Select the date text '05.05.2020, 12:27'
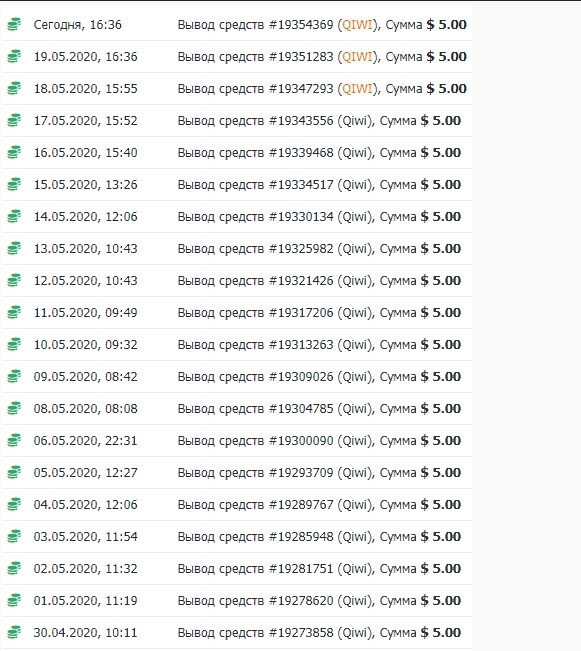Image resolution: width=581 pixels, height=651 pixels. pyautogui.click(x=86, y=472)
